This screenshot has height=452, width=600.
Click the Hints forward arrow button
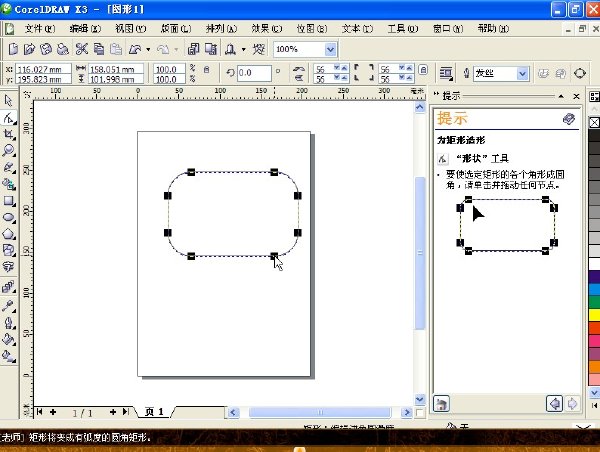[572, 404]
